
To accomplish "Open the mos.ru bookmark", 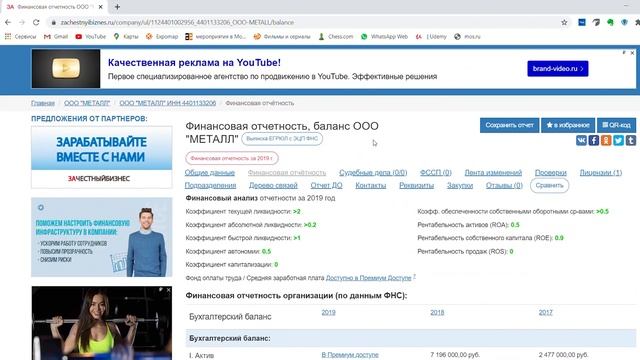I will coord(467,37).
